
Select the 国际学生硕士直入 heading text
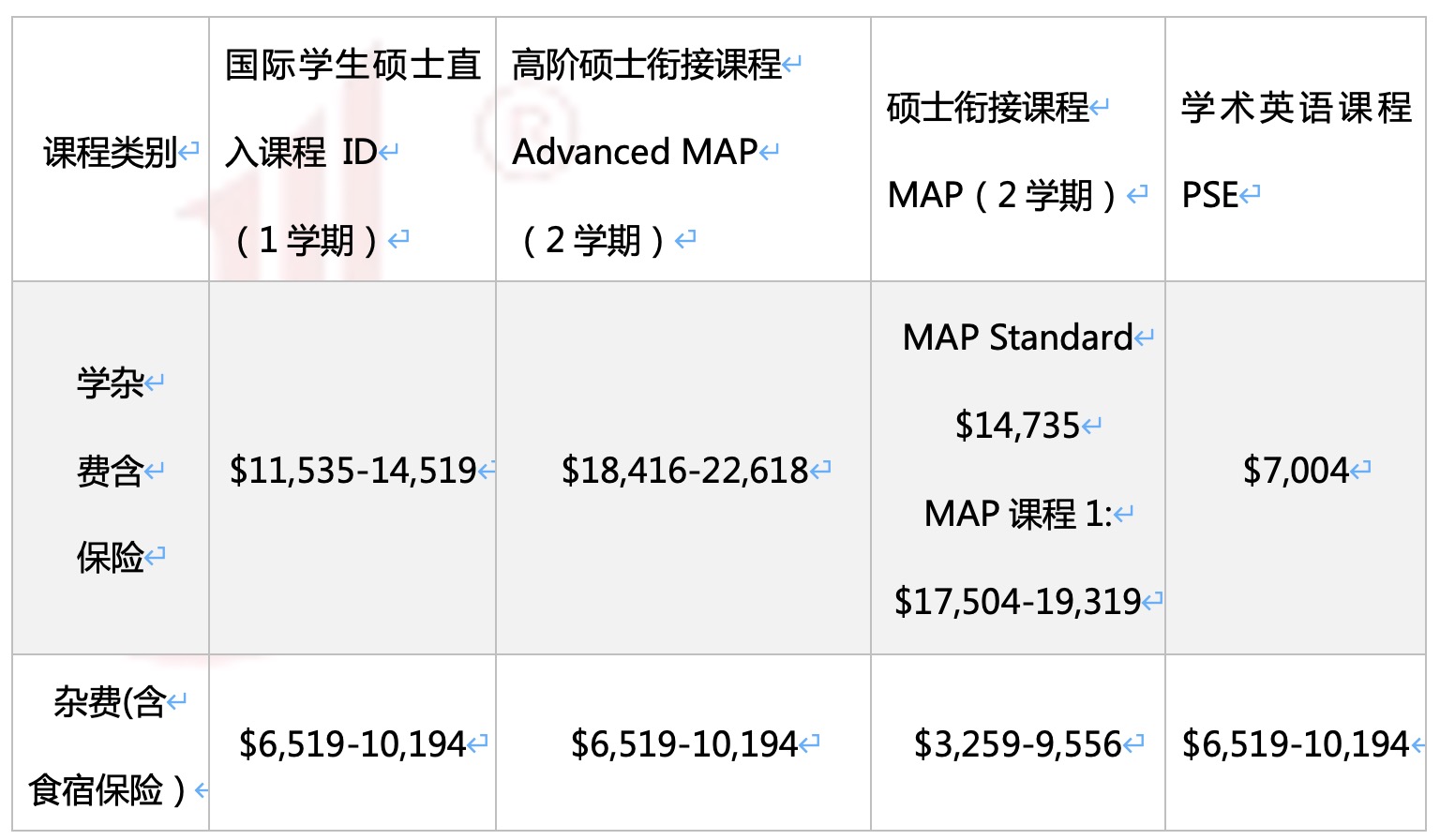[352, 66]
